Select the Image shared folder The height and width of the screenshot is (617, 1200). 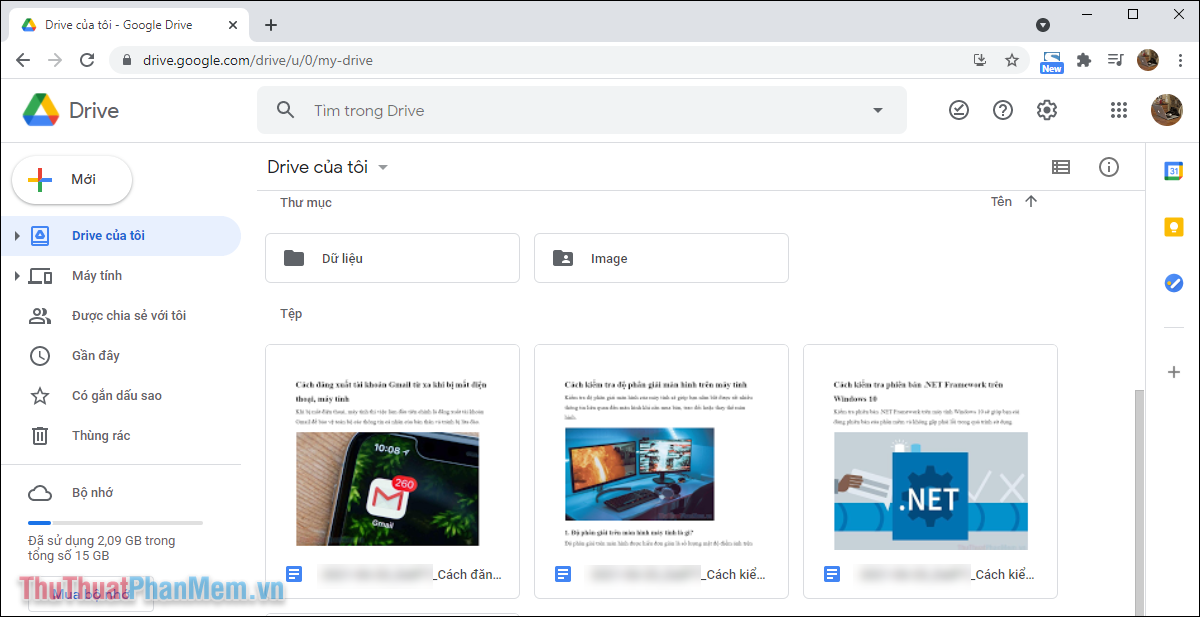tap(661, 258)
